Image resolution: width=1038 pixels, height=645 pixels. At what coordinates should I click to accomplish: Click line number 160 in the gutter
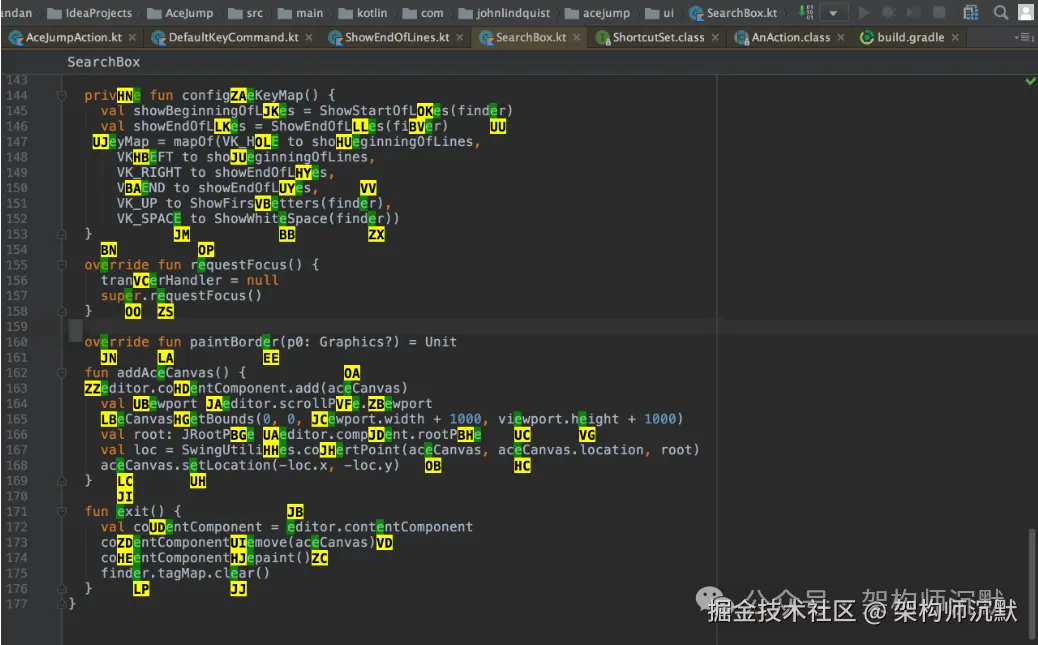click(17, 342)
